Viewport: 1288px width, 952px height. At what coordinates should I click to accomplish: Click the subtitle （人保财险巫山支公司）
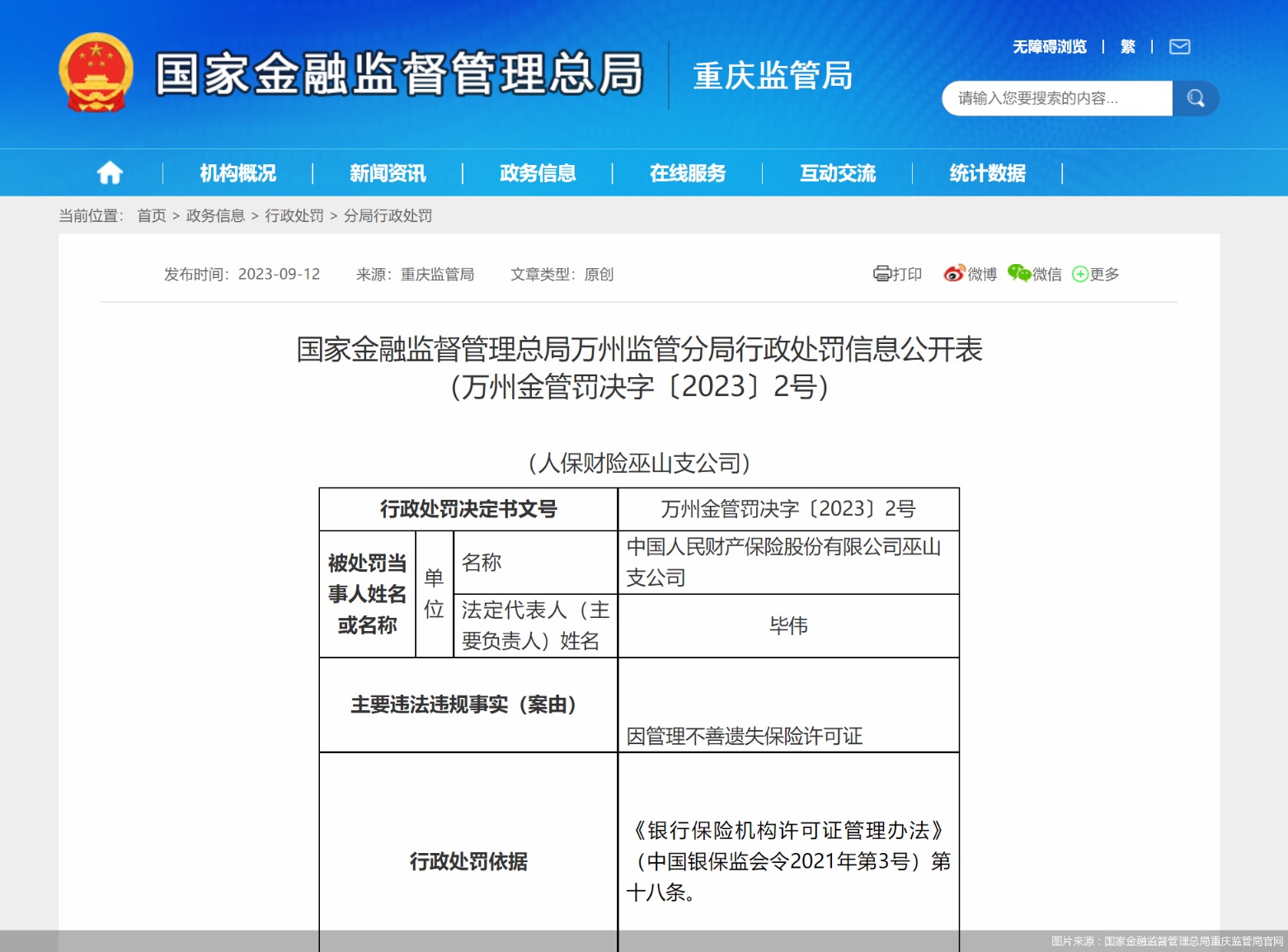click(639, 463)
